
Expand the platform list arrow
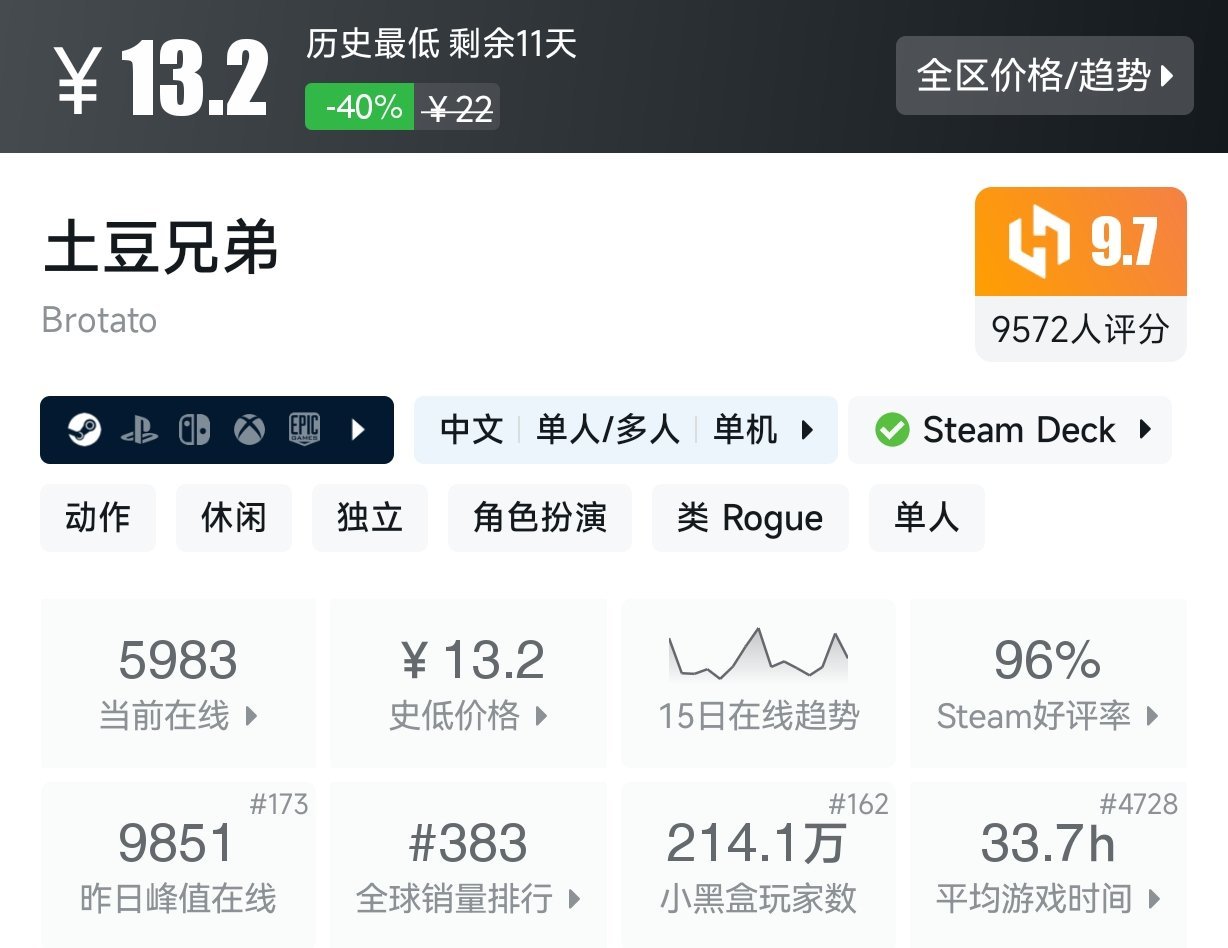pos(358,430)
